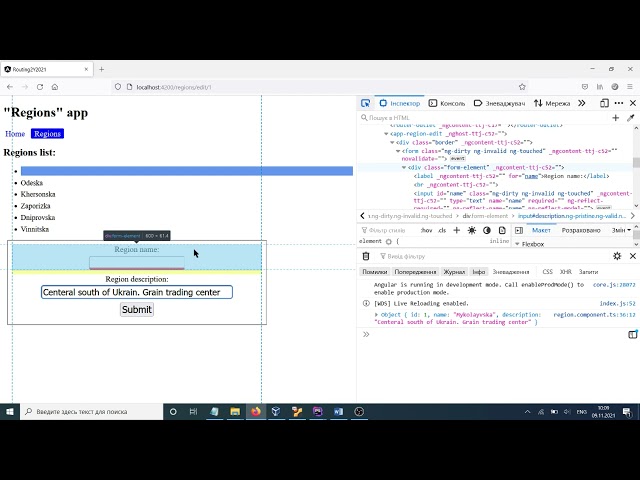Viewport: 640px width, 480px height.
Task: Open index.js:52 source link
Action: [x=618, y=303]
